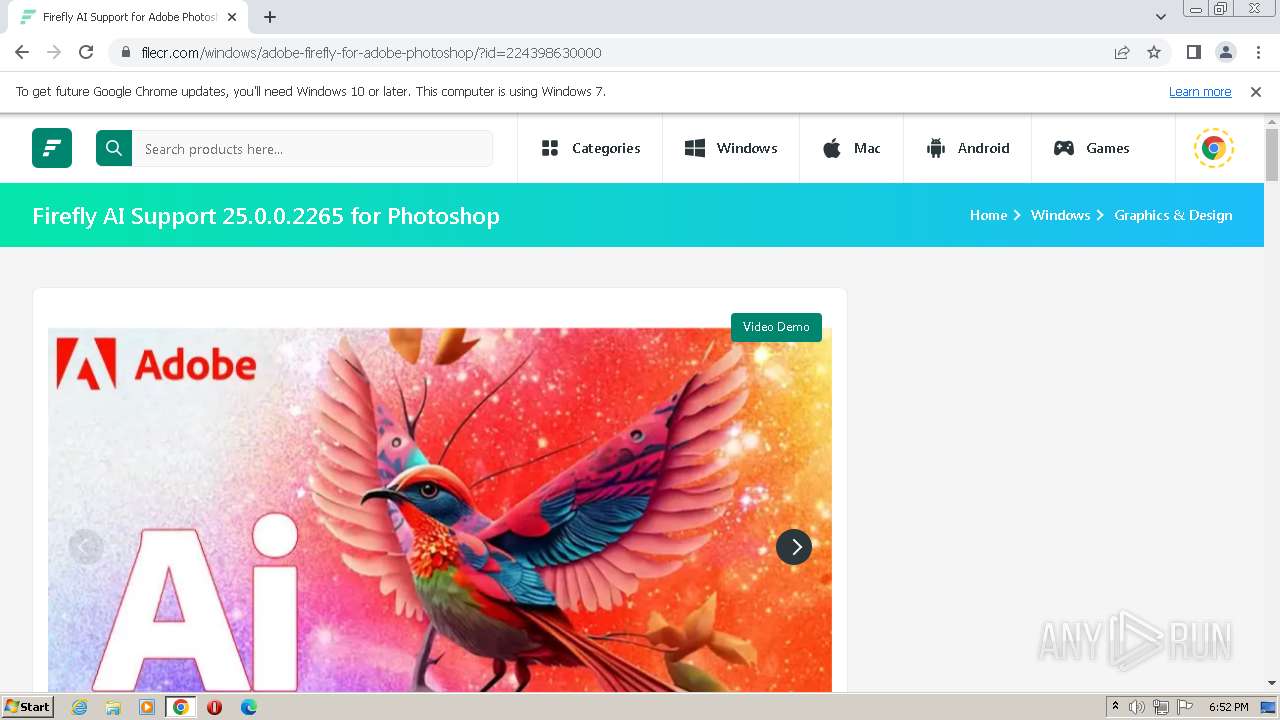
Task: Click the Action Center flag icon
Action: click(x=1185, y=707)
